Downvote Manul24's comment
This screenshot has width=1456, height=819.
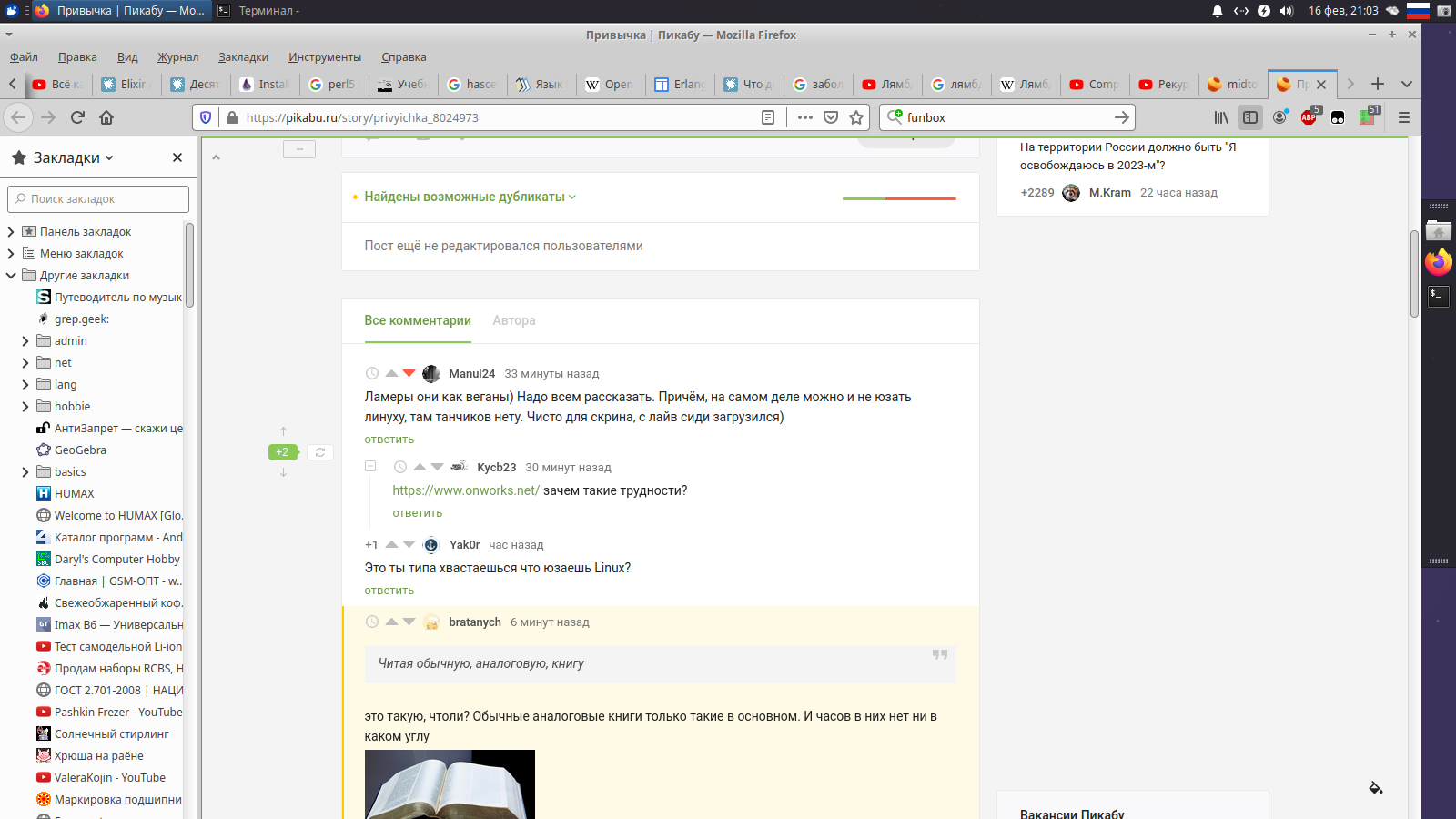(x=409, y=373)
